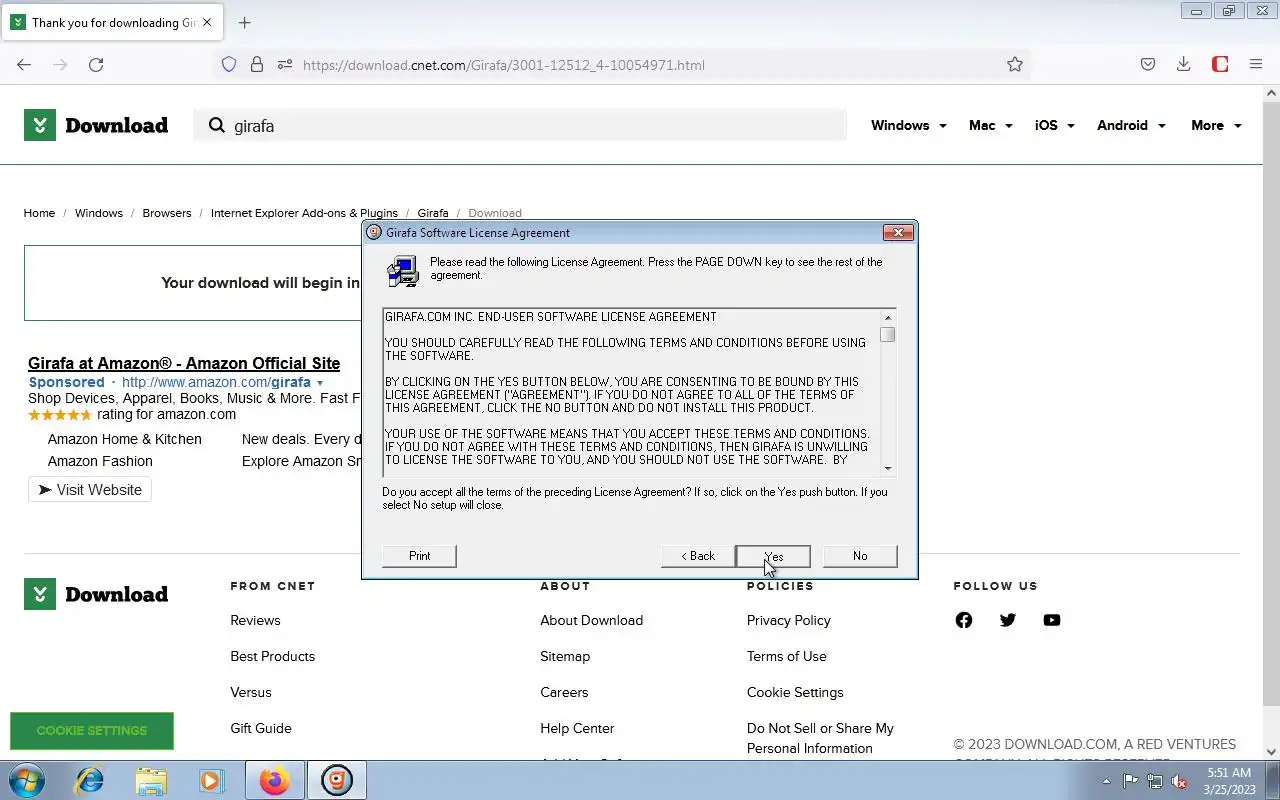Open the Windows Start button
1280x800 pixels.
pyautogui.click(x=27, y=780)
